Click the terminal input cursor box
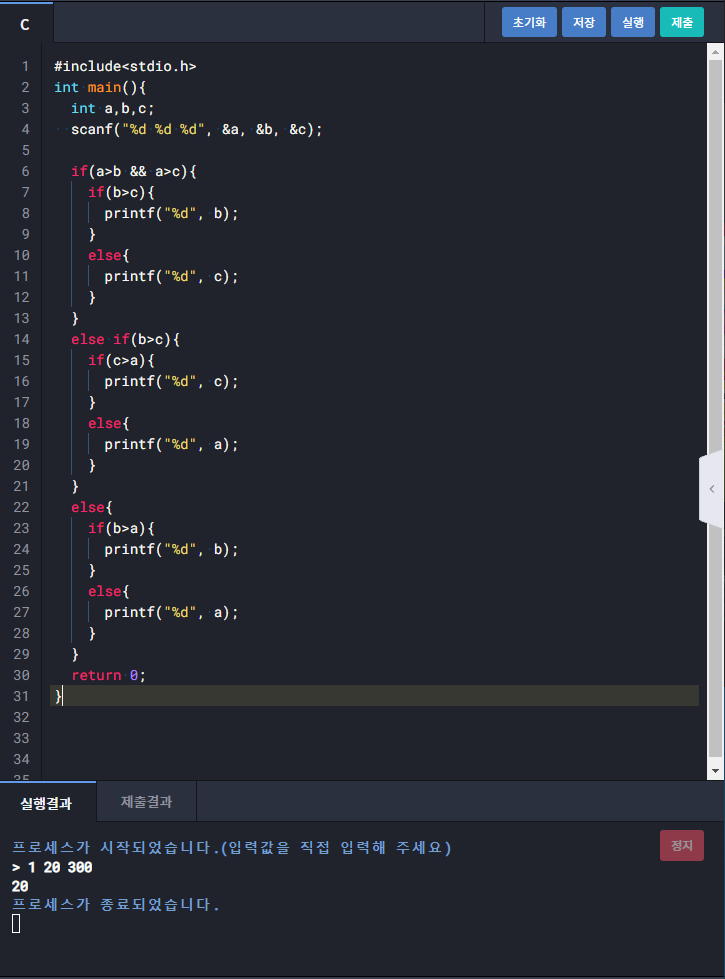This screenshot has width=725, height=979. pyautogui.click(x=16, y=923)
